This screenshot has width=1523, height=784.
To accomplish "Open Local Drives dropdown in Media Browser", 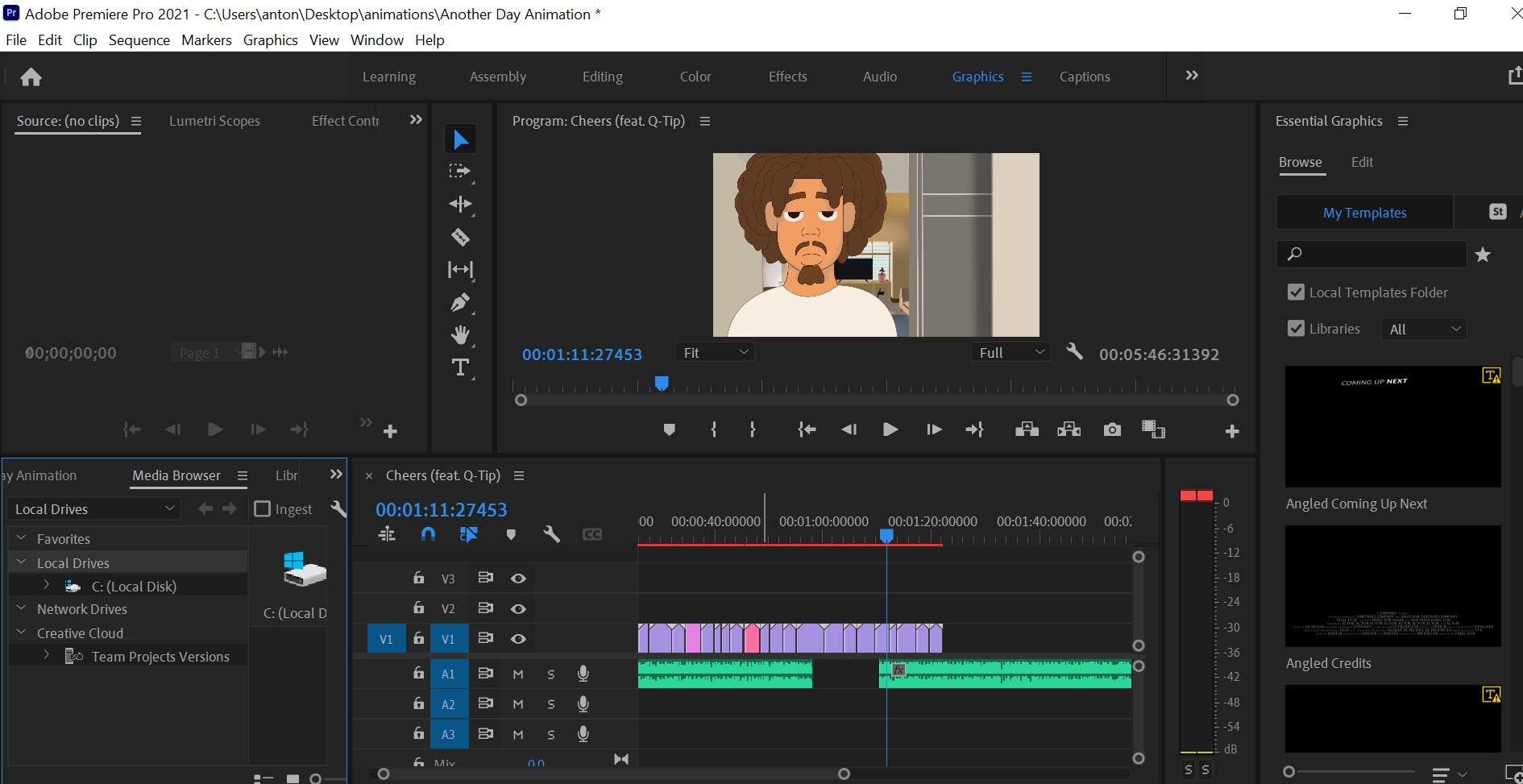I will (x=93, y=508).
